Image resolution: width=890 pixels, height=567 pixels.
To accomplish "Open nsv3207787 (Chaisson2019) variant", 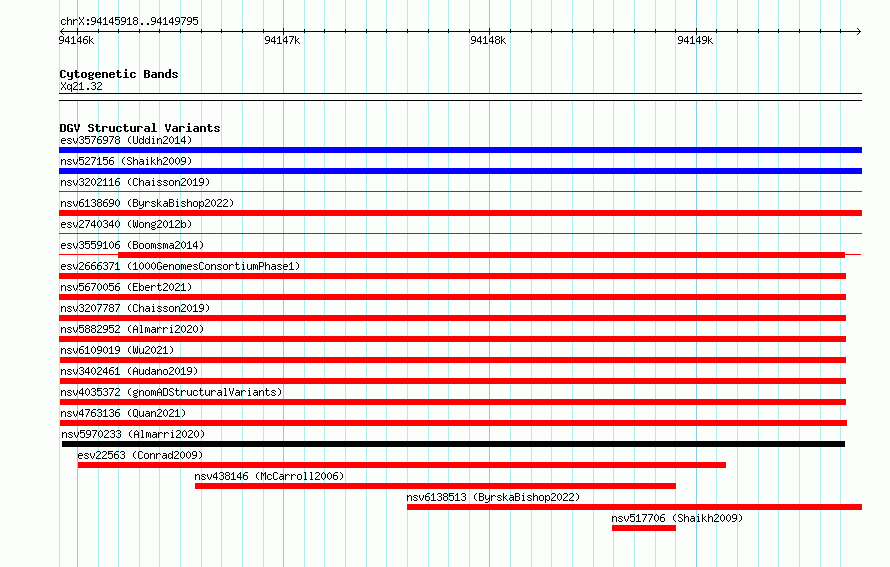I will 135,308.
